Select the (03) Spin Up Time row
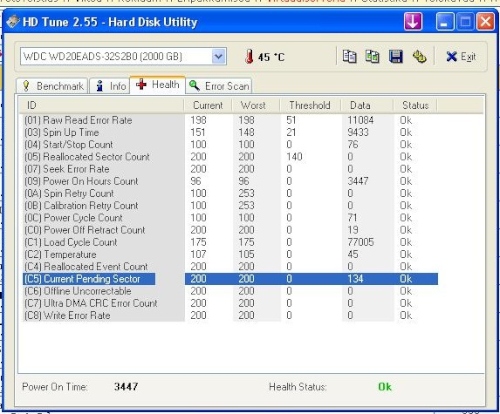This screenshot has width=500, height=414. (230, 132)
